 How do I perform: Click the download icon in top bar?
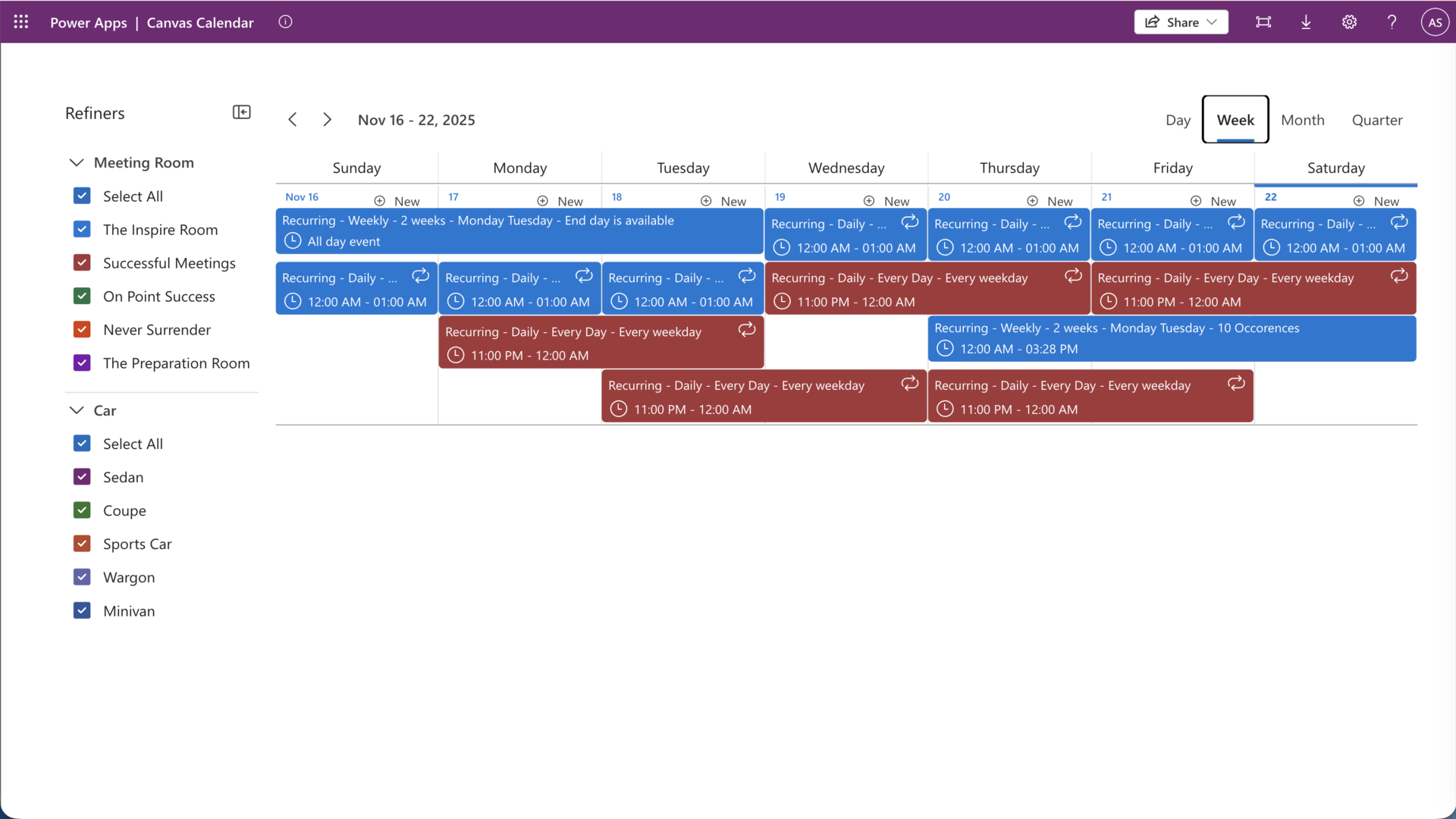point(1306,22)
